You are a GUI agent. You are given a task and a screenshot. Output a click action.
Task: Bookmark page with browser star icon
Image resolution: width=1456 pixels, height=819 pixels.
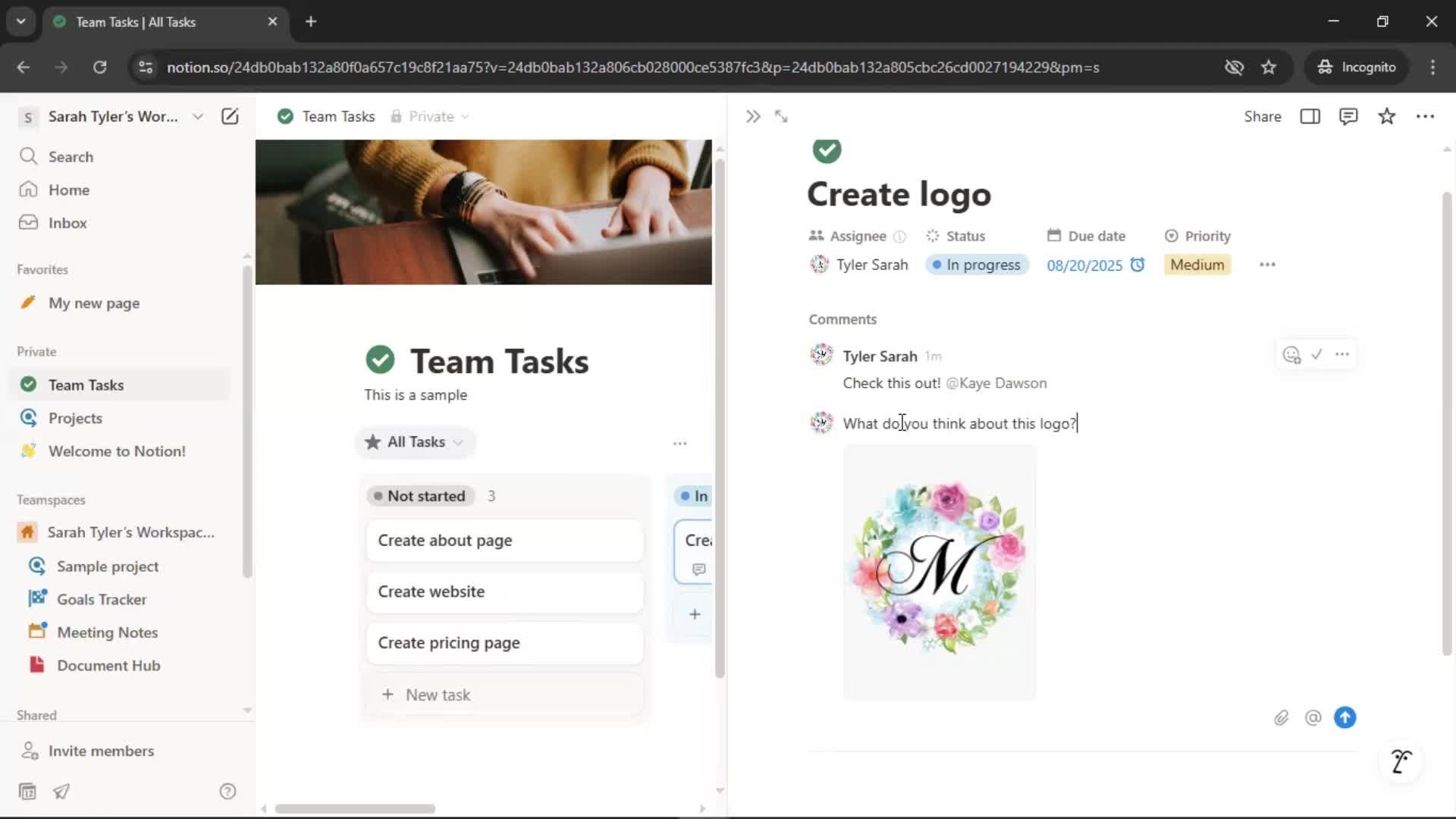[1269, 67]
